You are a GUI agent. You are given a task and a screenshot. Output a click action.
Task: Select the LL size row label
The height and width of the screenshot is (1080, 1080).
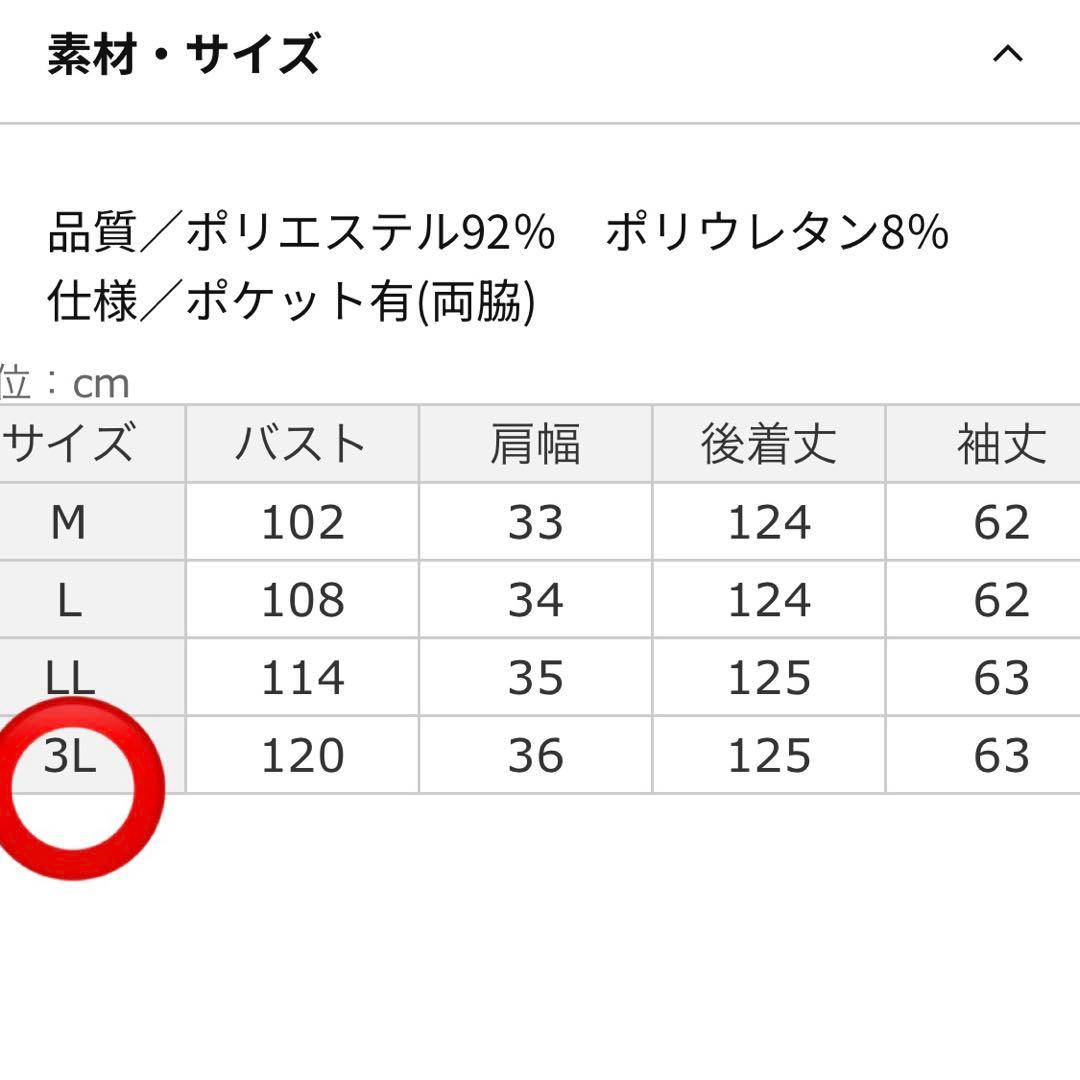pos(69,678)
